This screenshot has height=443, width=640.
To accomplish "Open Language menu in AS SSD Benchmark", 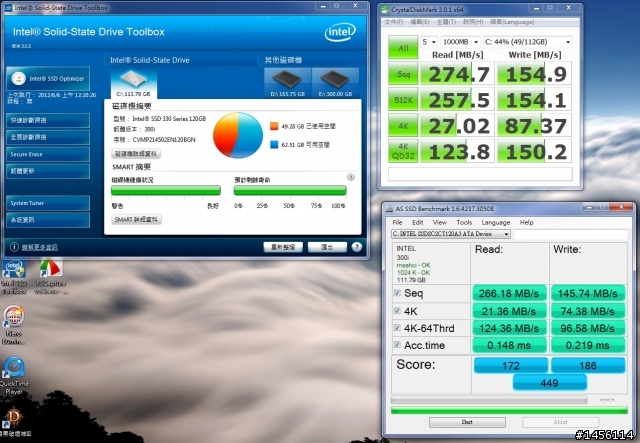I will coord(496,223).
